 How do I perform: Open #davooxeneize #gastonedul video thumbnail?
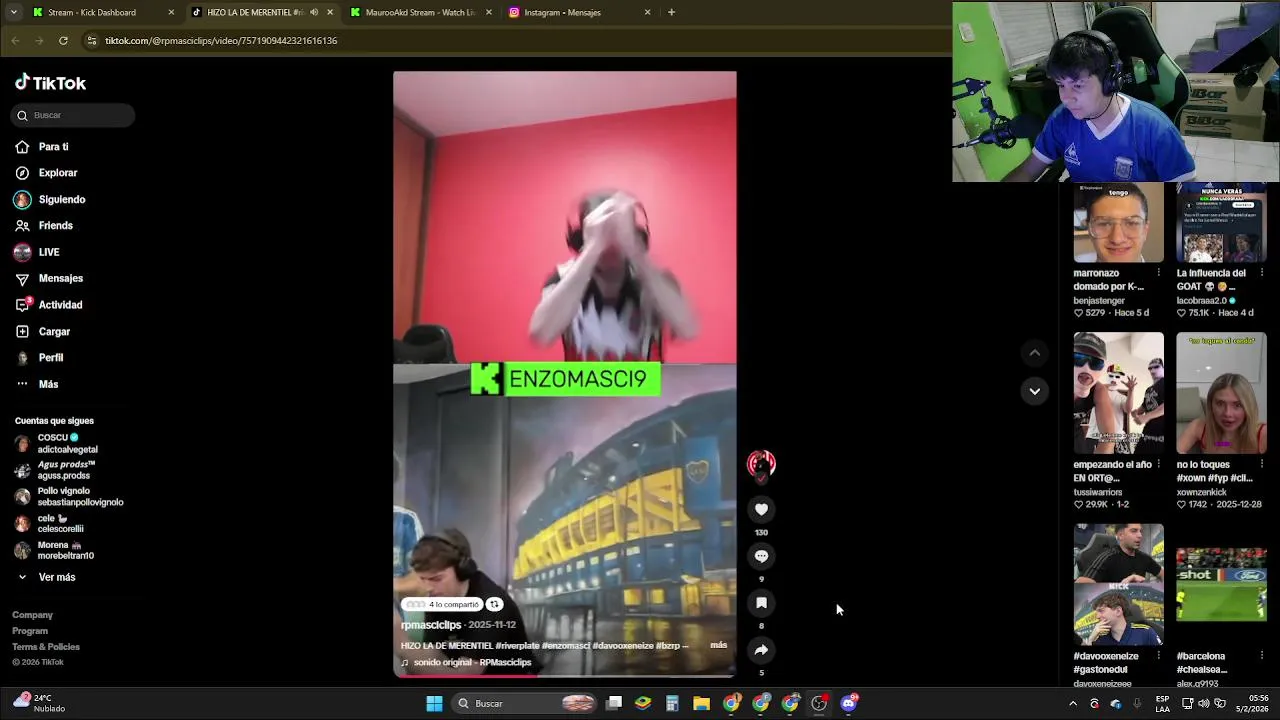tap(1118, 585)
